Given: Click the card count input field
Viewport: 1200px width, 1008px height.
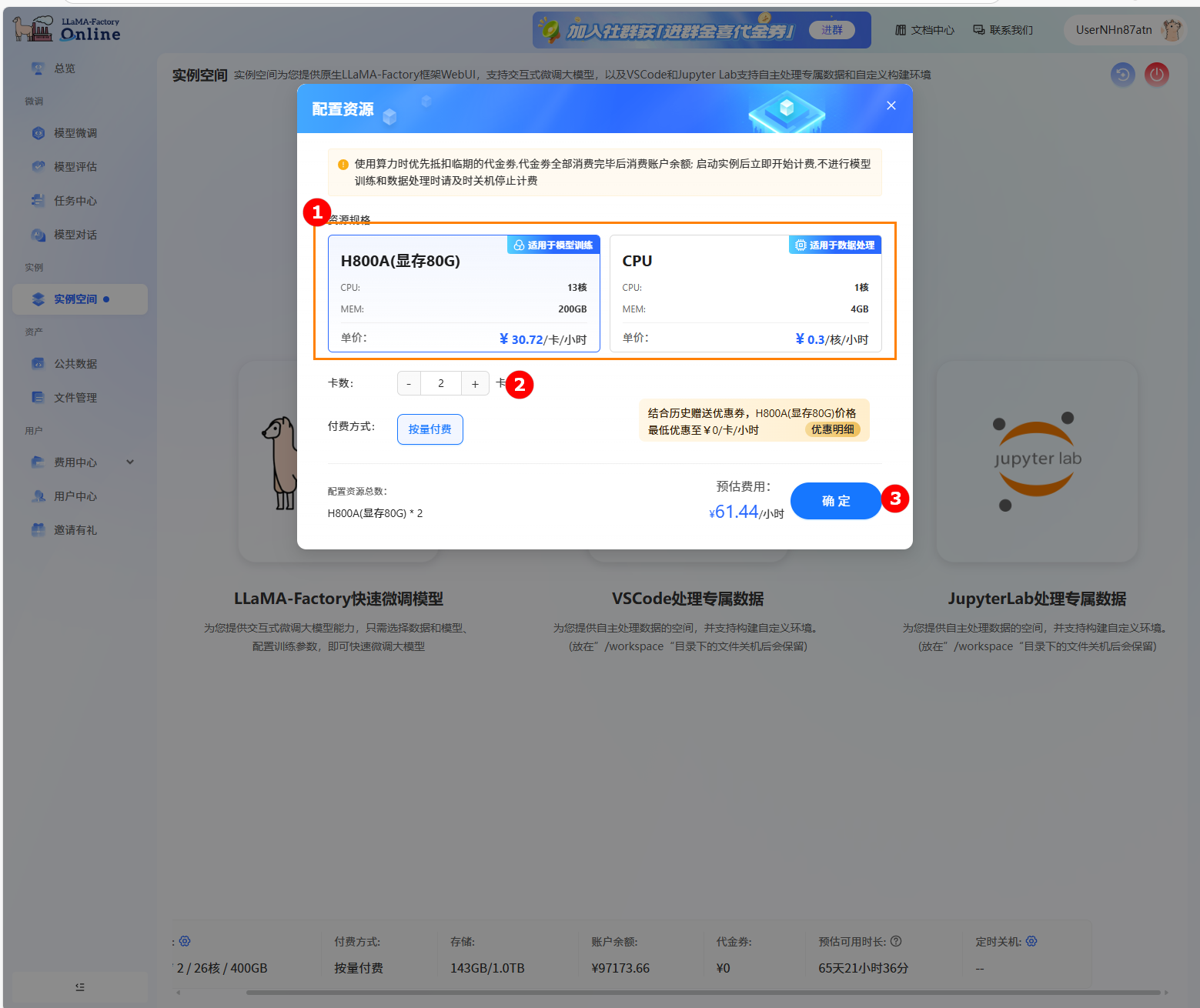Looking at the screenshot, I should 441,384.
